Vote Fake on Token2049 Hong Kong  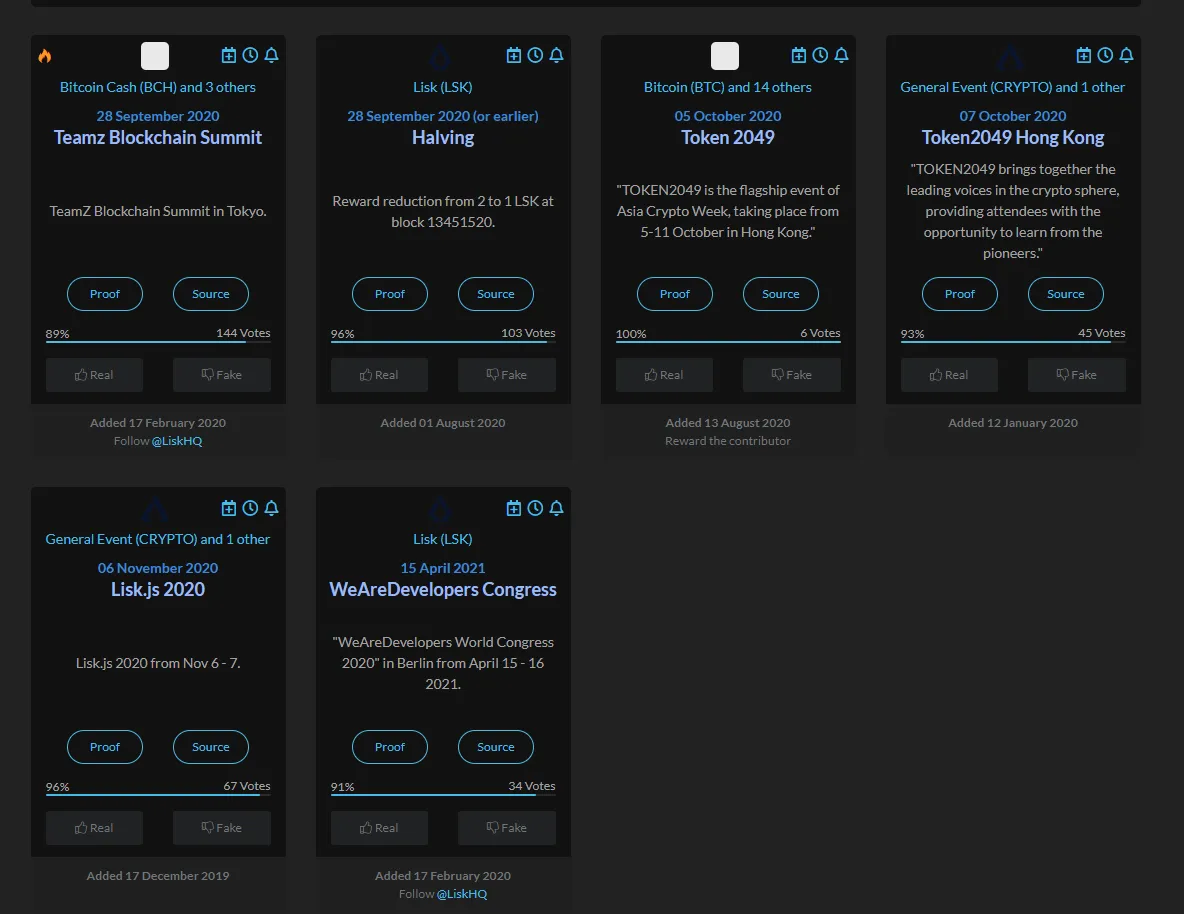(x=1077, y=375)
